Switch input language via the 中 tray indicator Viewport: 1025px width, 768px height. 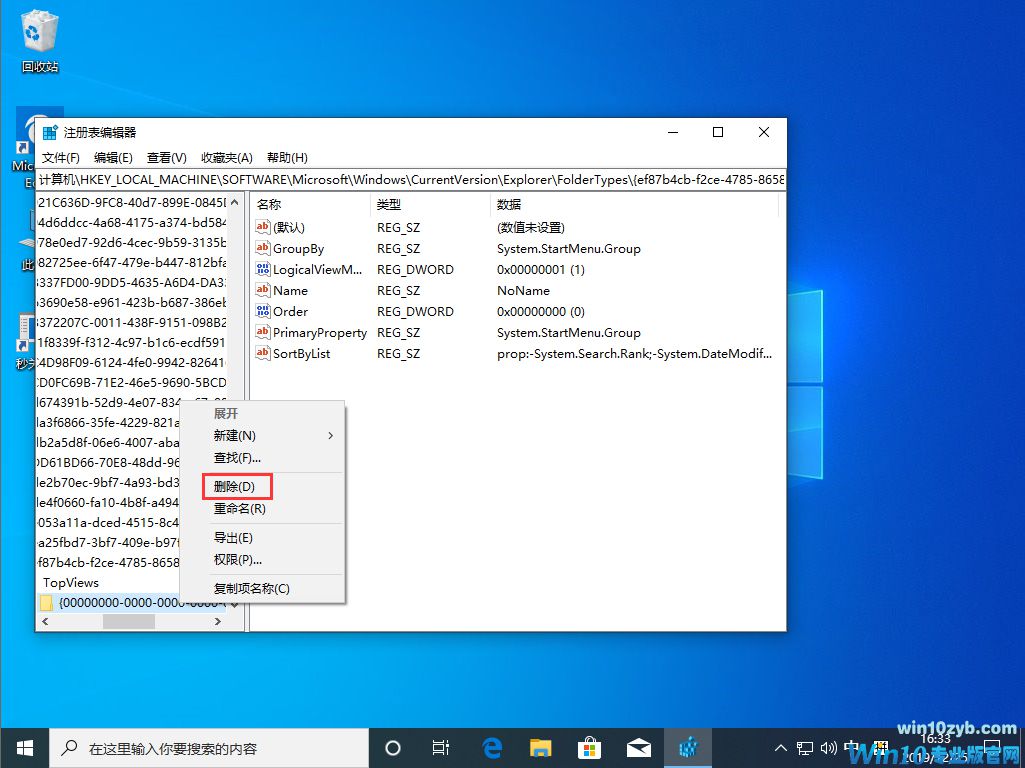tap(853, 747)
